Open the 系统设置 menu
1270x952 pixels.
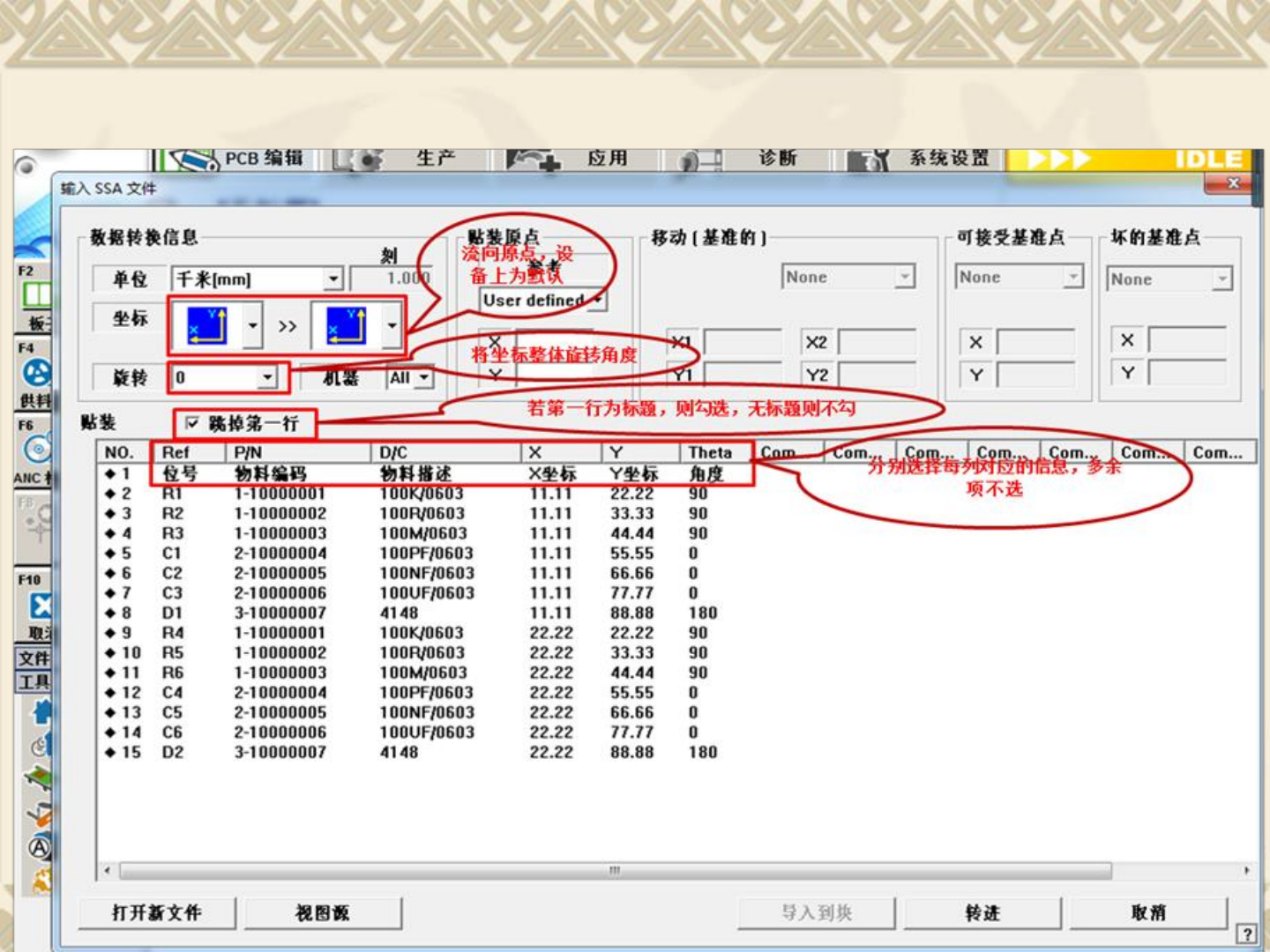[x=950, y=159]
